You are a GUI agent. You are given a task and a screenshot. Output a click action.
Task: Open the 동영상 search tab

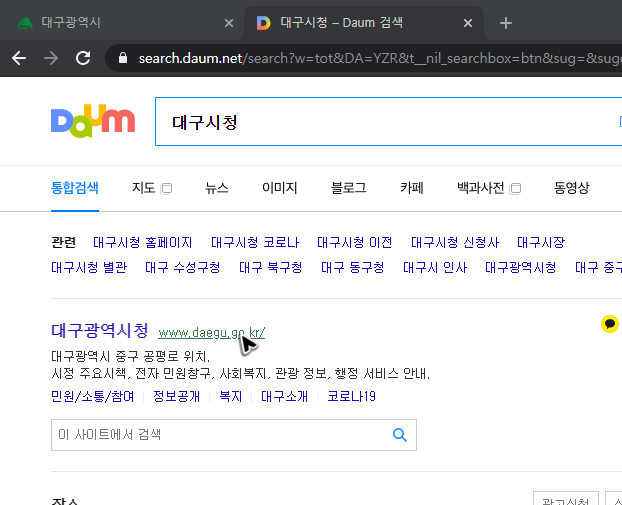571,188
